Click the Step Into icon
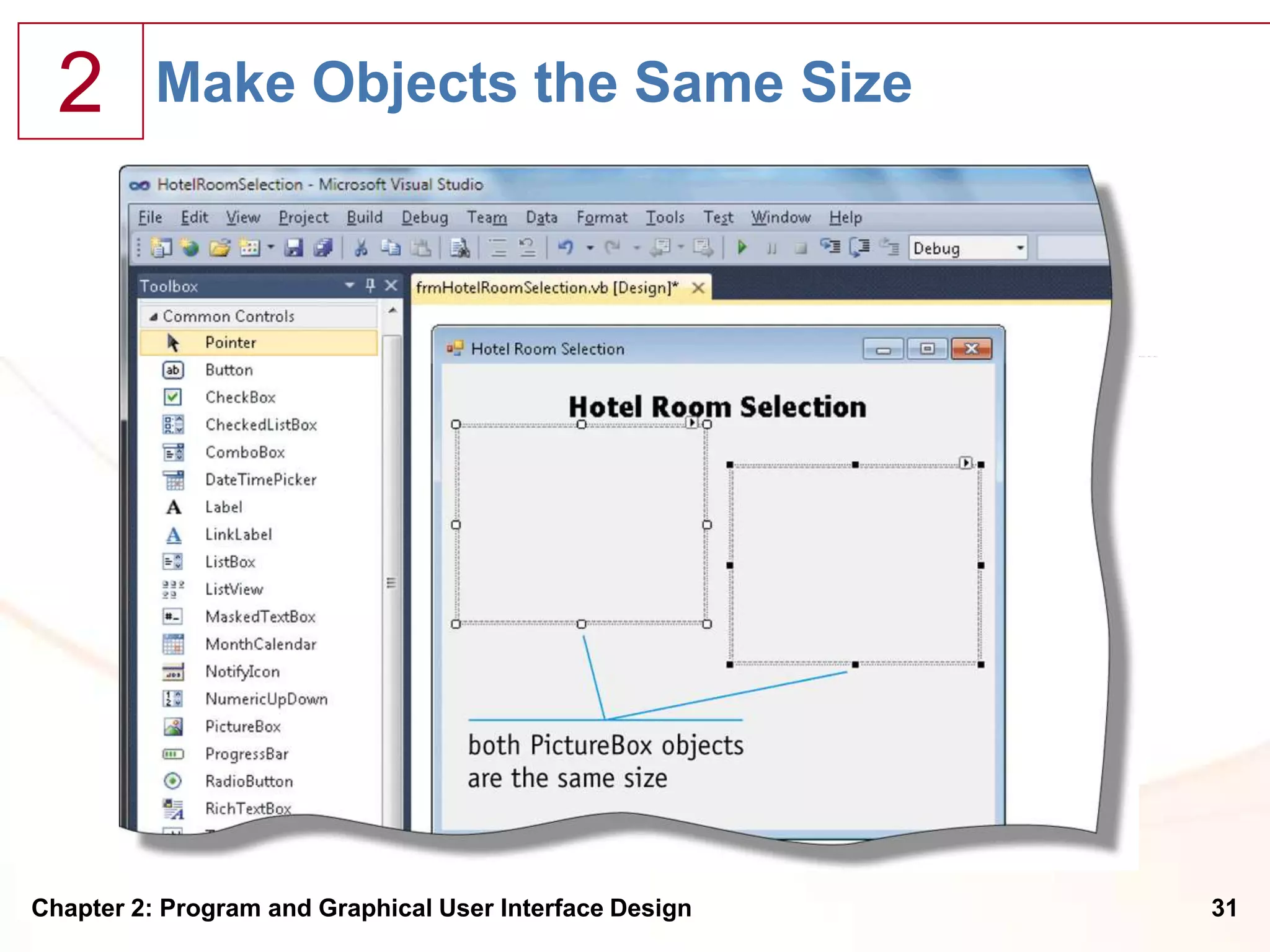Image resolution: width=1270 pixels, height=952 pixels. [830, 247]
